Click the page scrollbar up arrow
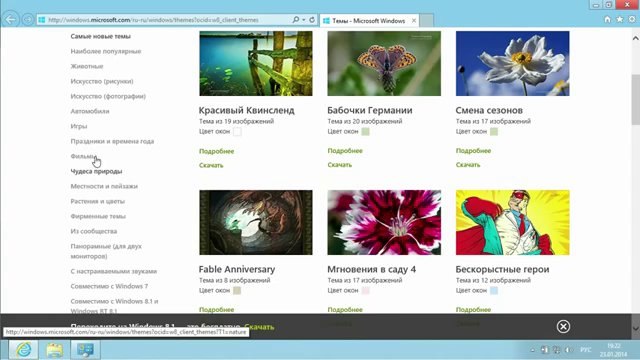This screenshot has height=360, width=640. [x=636, y=38]
